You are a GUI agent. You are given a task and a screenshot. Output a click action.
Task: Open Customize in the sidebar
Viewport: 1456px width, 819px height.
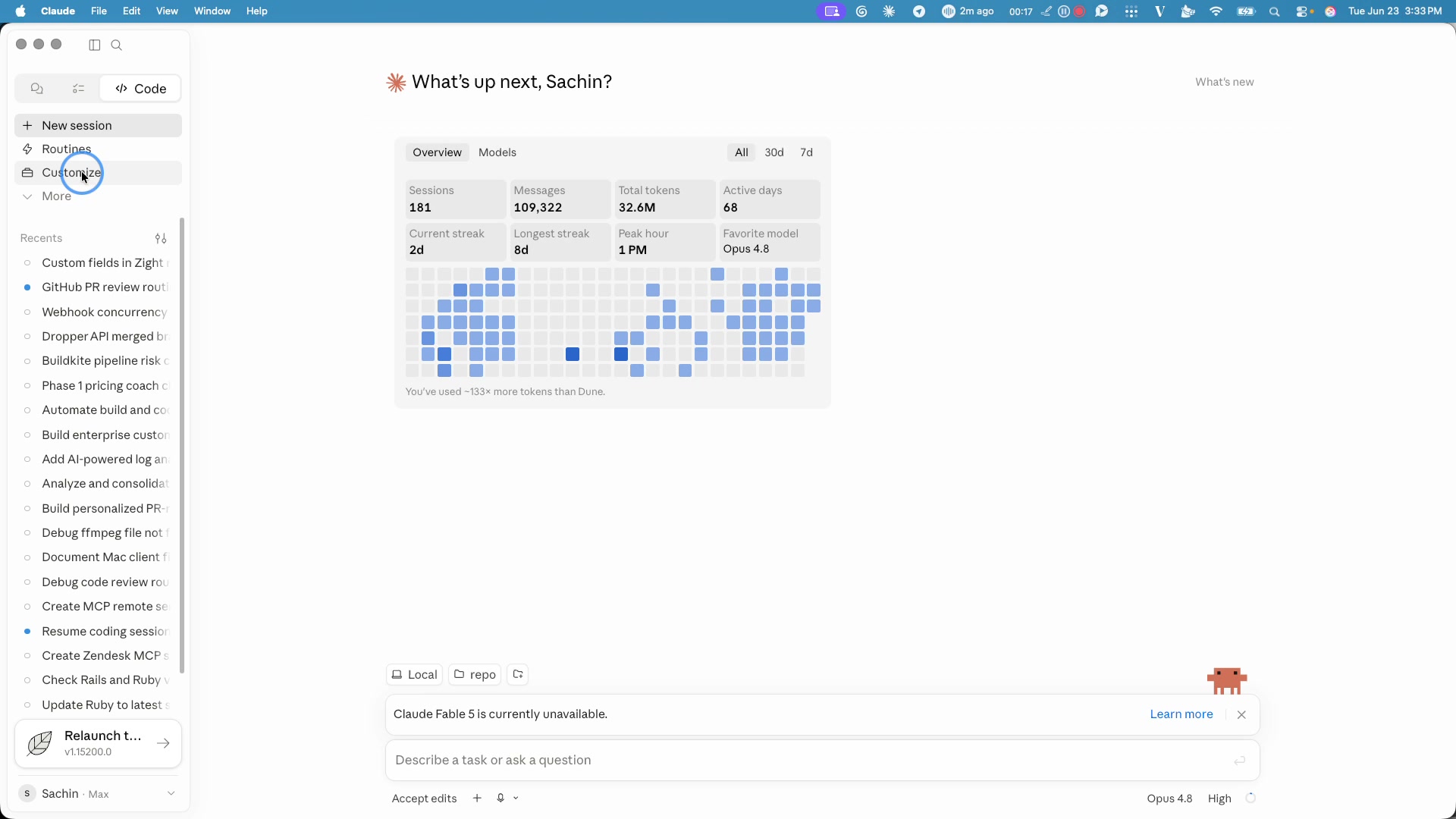98,173
